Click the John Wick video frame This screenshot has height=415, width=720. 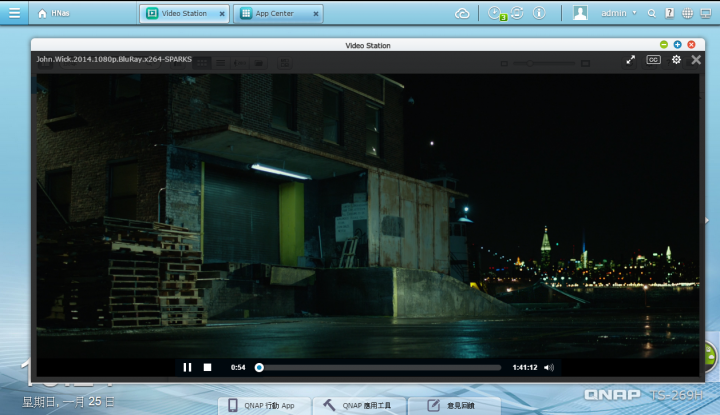click(368, 216)
